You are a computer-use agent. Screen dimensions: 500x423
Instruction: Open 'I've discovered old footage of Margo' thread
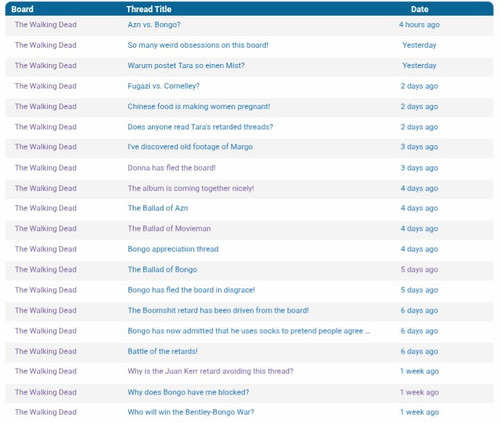(190, 147)
